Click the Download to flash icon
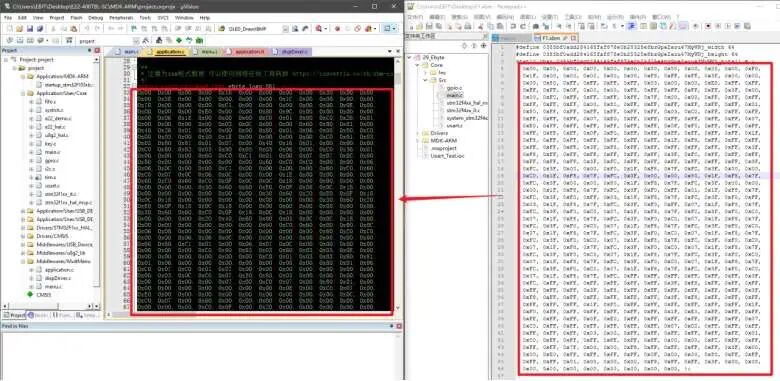 69,40
